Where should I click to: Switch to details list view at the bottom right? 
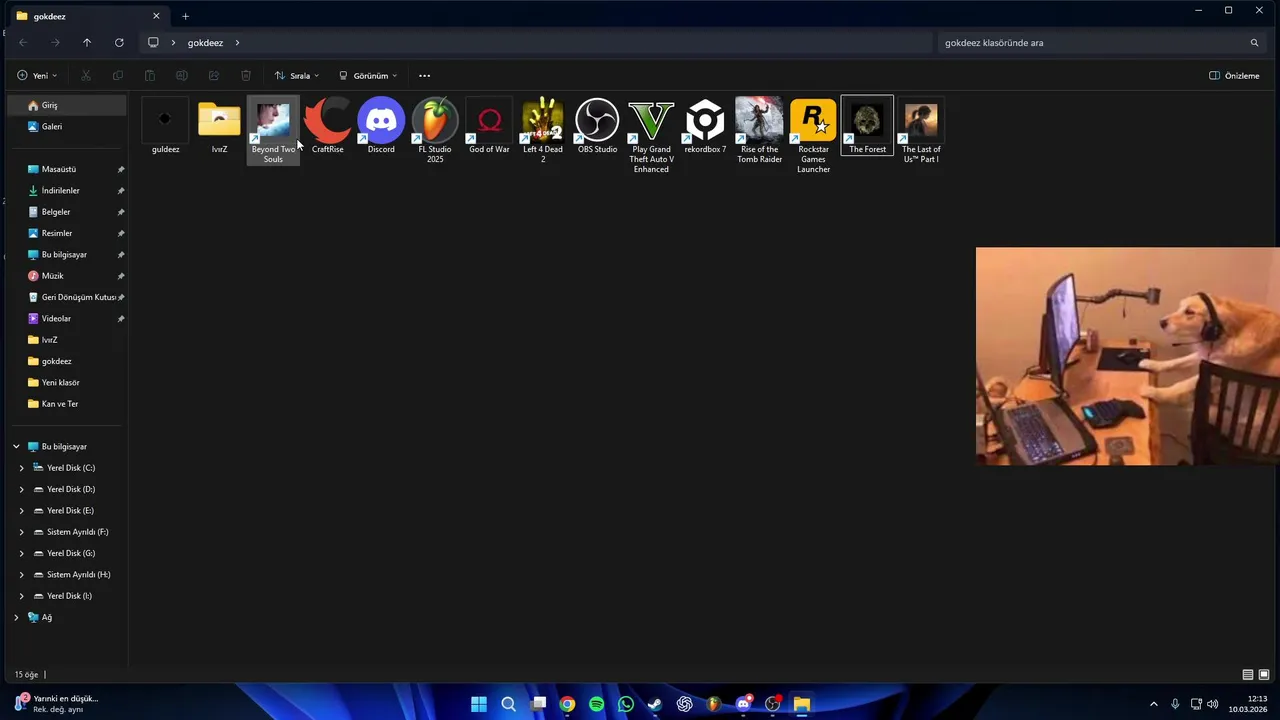pyautogui.click(x=1248, y=675)
